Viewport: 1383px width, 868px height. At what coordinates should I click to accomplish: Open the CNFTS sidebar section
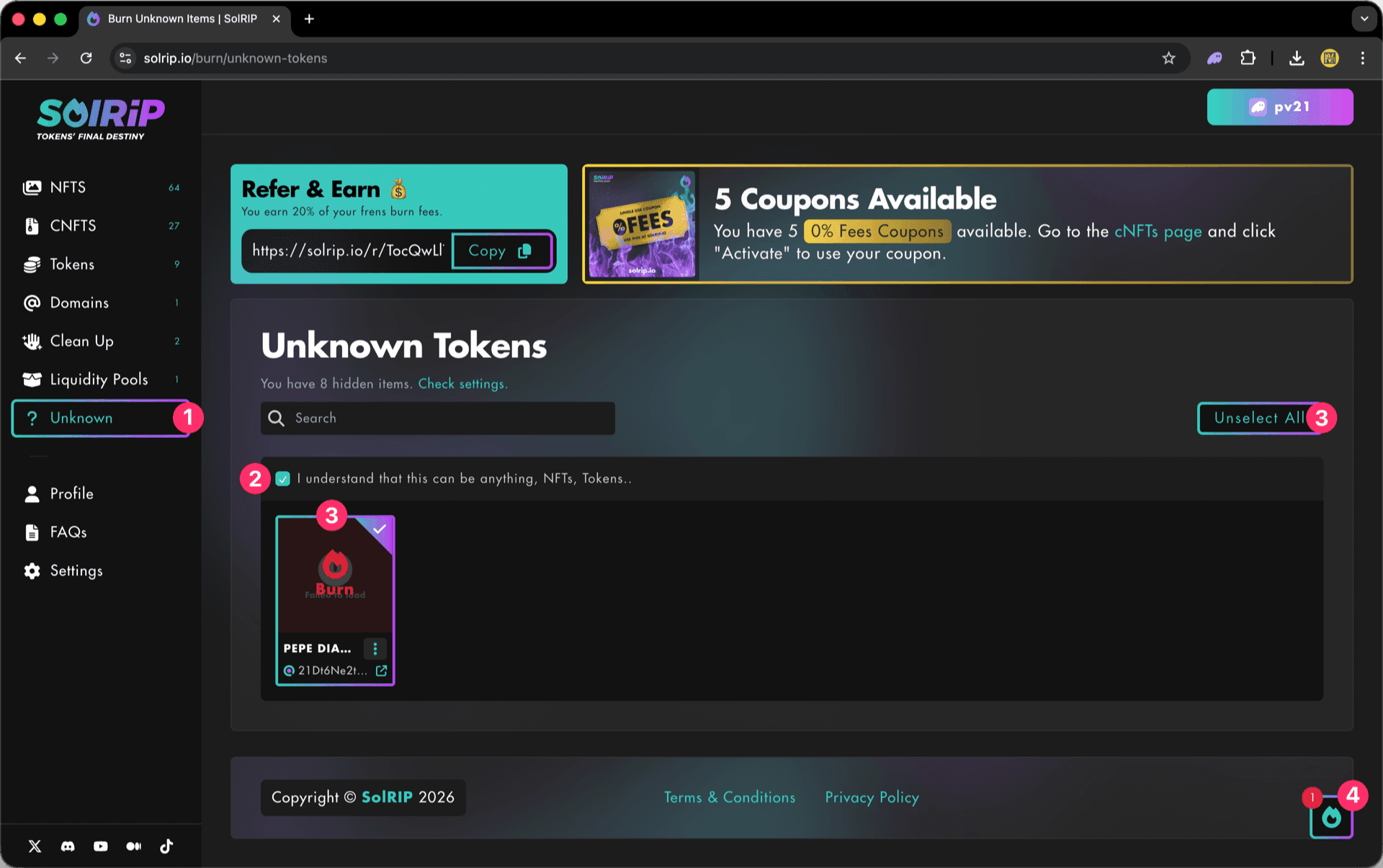(x=101, y=225)
